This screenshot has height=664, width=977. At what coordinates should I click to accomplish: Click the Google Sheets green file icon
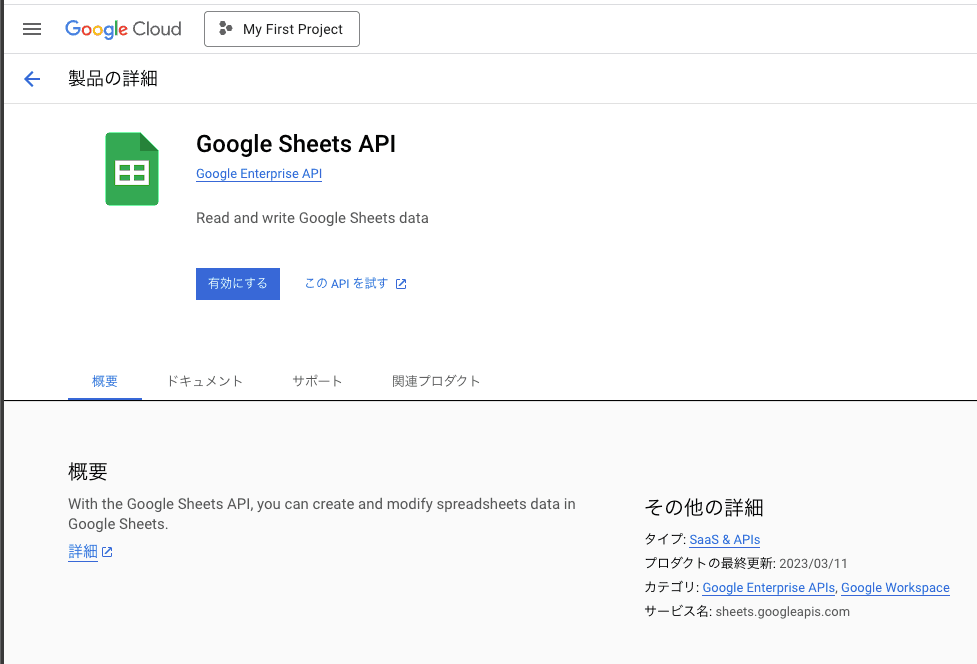pyautogui.click(x=132, y=169)
